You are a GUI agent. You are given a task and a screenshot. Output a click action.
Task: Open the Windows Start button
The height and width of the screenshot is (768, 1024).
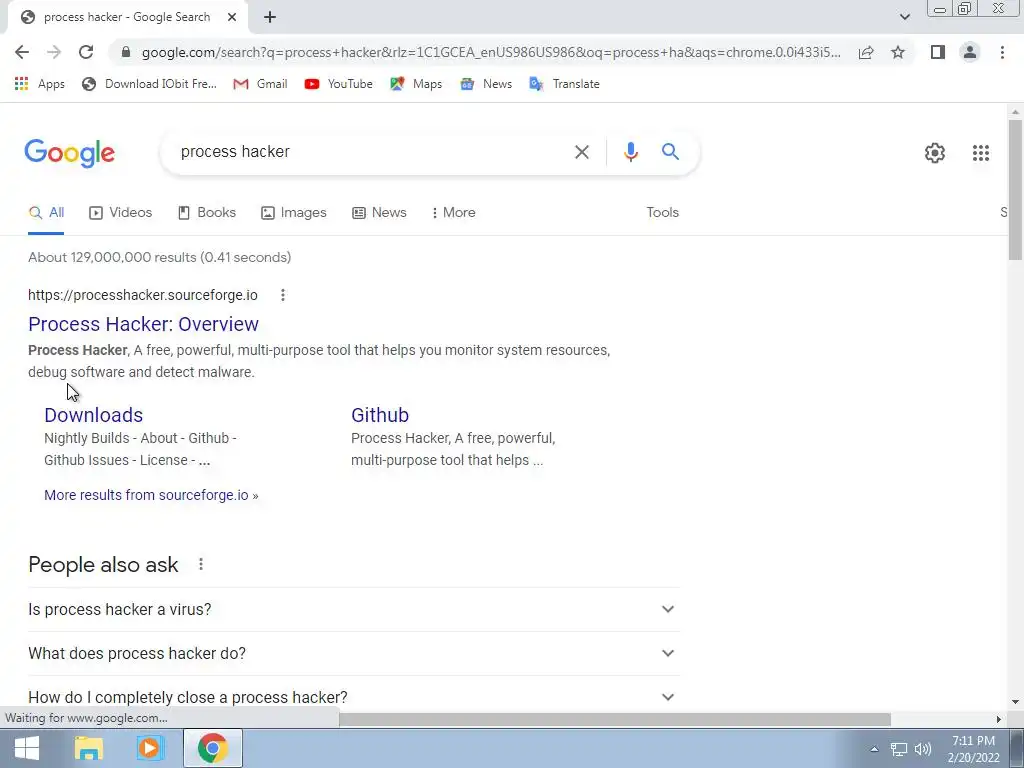pyautogui.click(x=27, y=748)
